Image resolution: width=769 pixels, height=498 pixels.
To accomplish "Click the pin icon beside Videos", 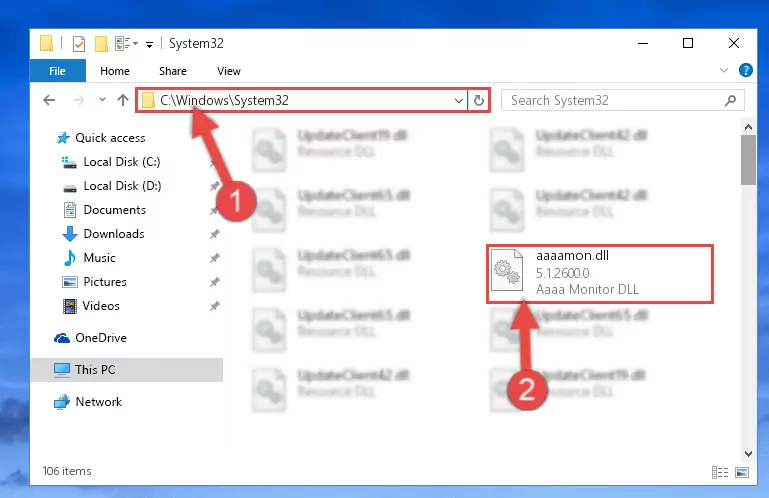I will [214, 306].
